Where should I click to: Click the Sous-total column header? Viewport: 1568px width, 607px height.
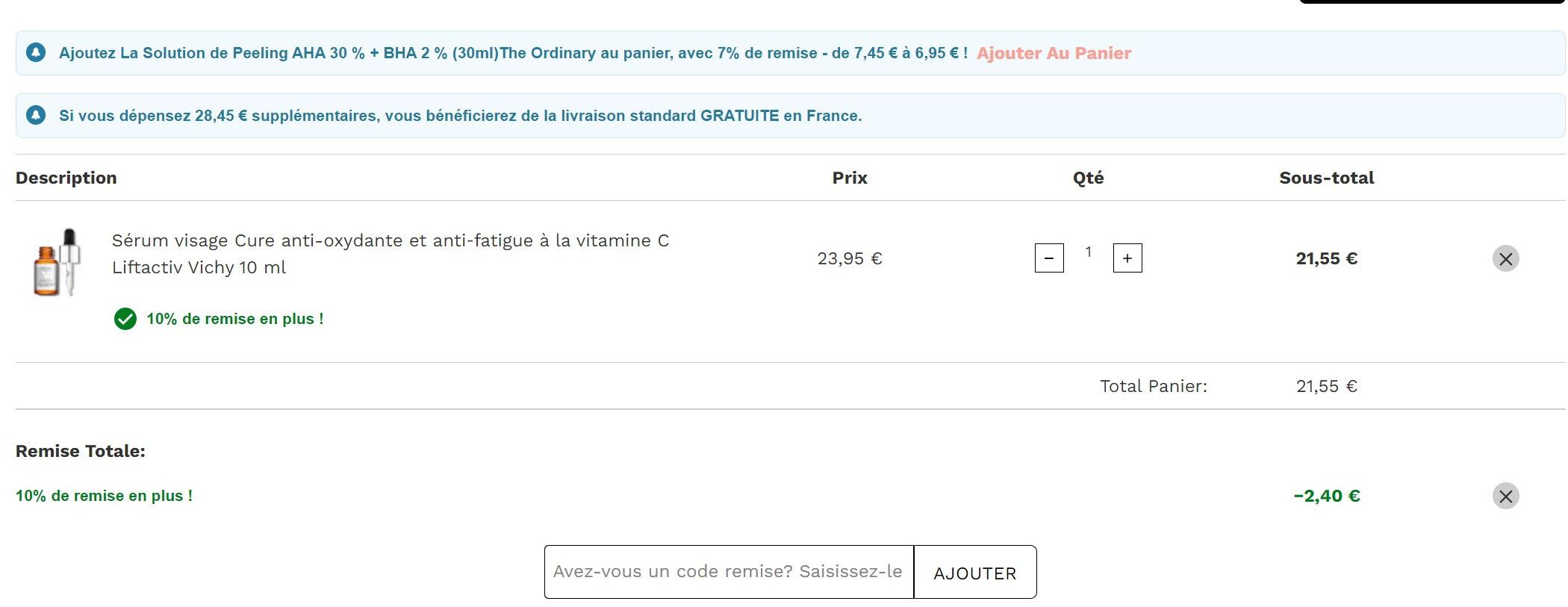click(1326, 178)
